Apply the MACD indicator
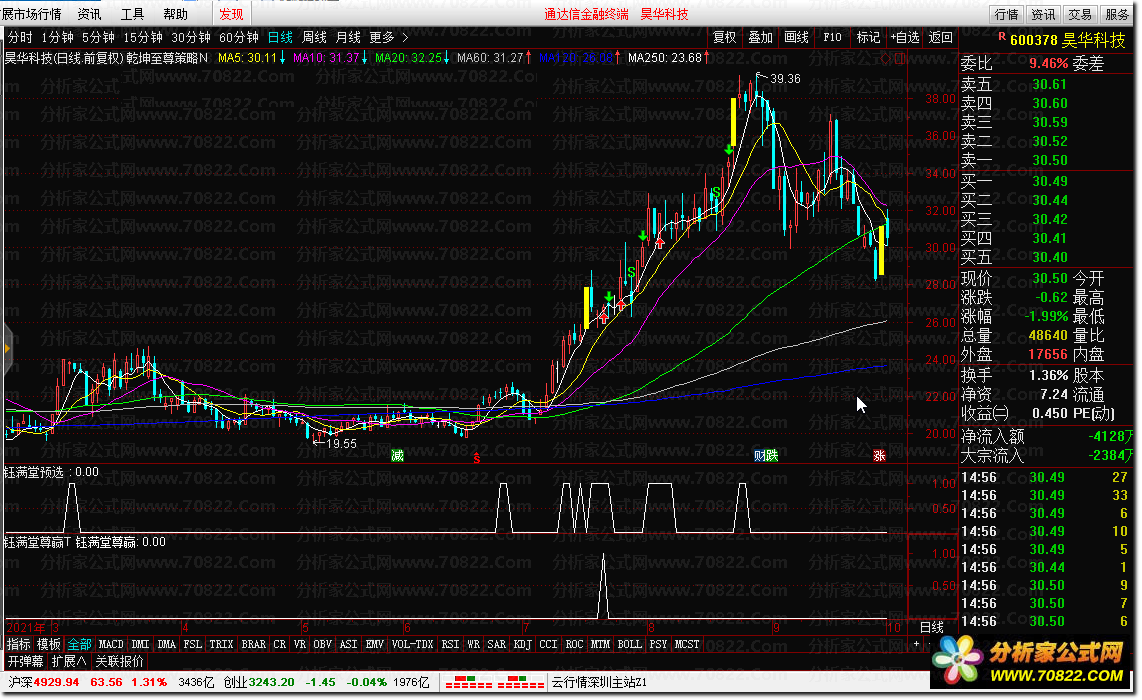The width and height of the screenshot is (1142, 700). point(111,644)
